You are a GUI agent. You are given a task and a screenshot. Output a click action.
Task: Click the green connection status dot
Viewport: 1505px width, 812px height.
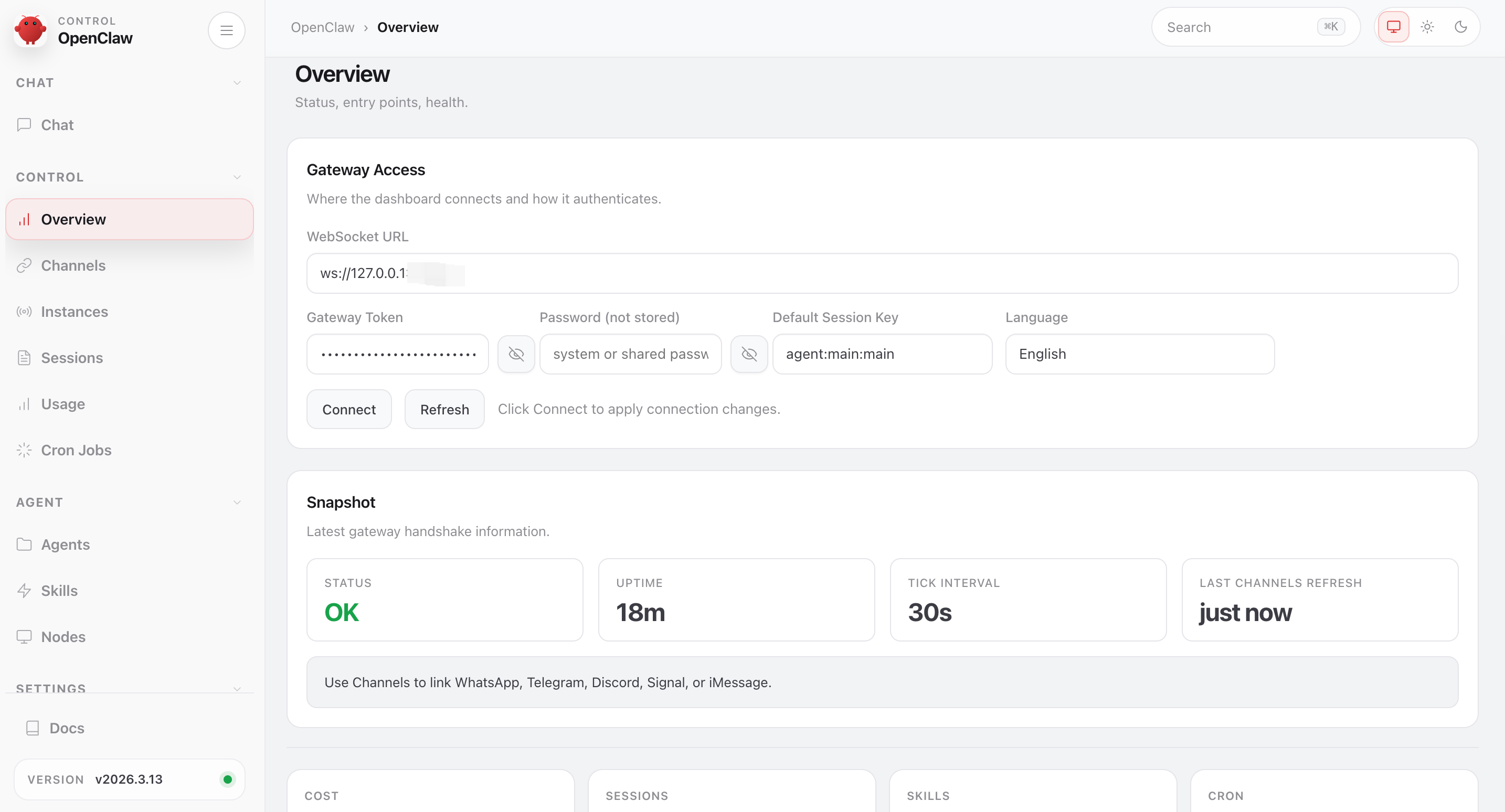point(228,779)
